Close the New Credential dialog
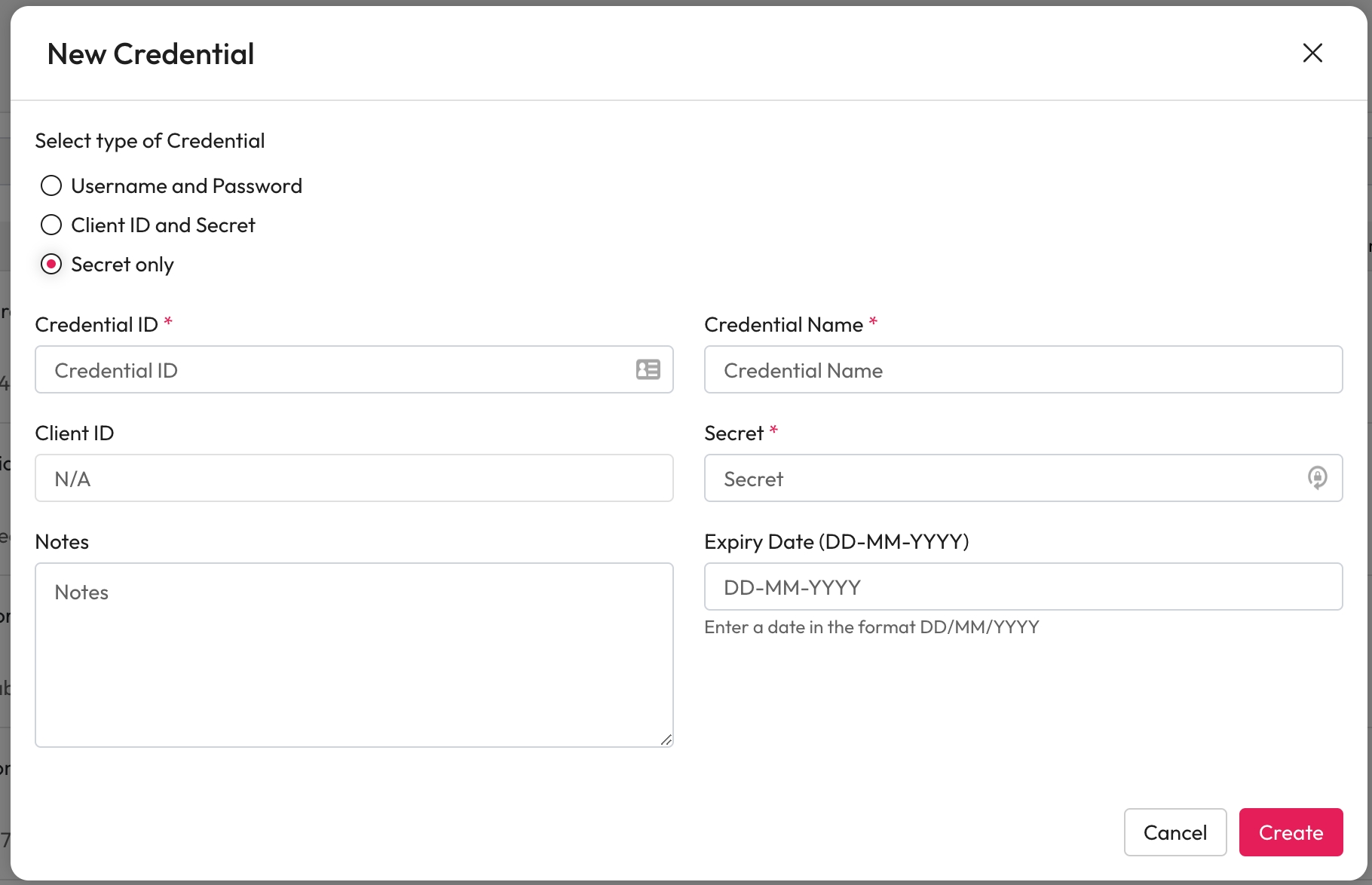 pyautogui.click(x=1312, y=53)
